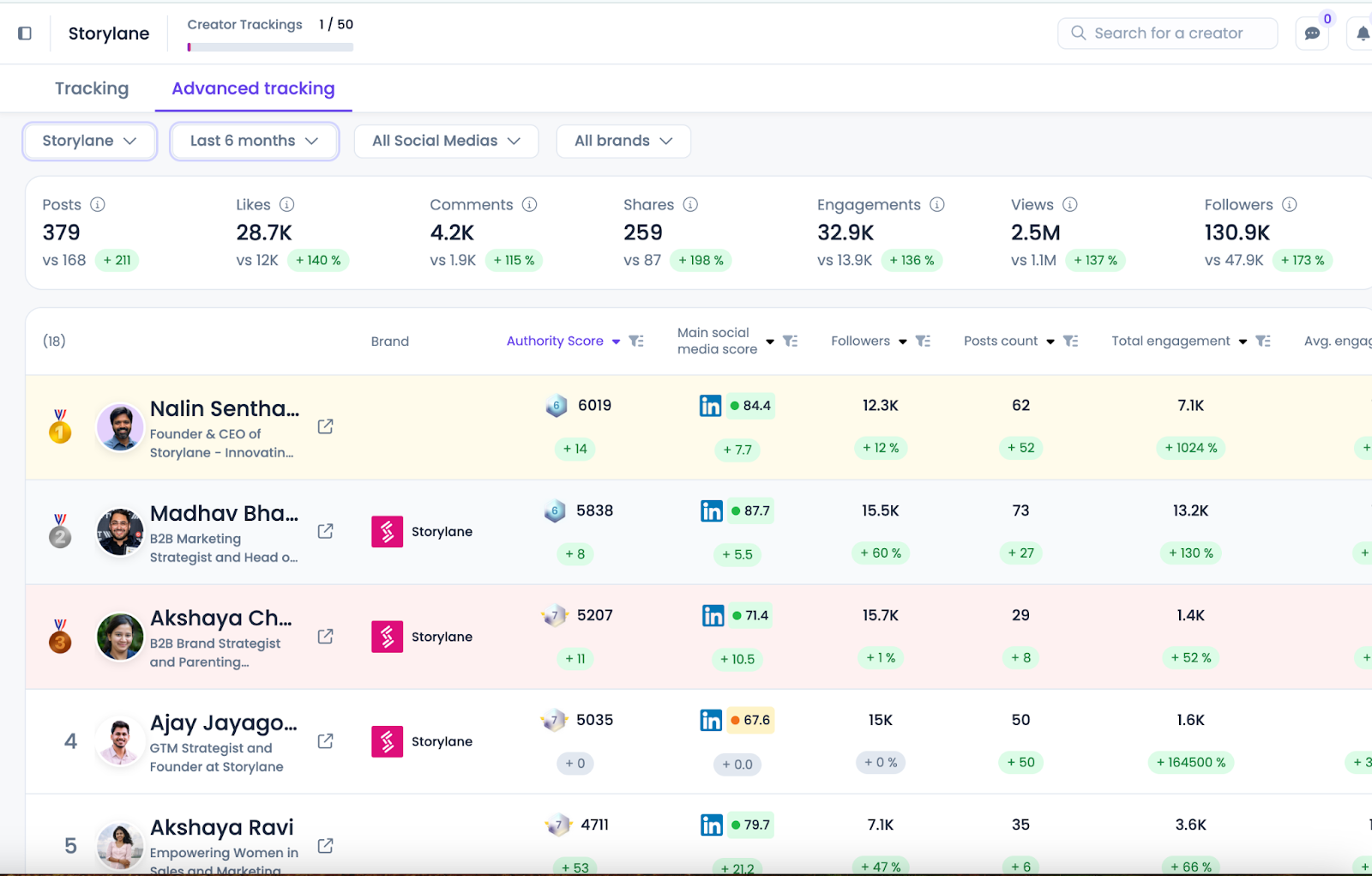This screenshot has height=876, width=1372.
Task: Open Madhav Bha profile external link
Action: coord(325,531)
